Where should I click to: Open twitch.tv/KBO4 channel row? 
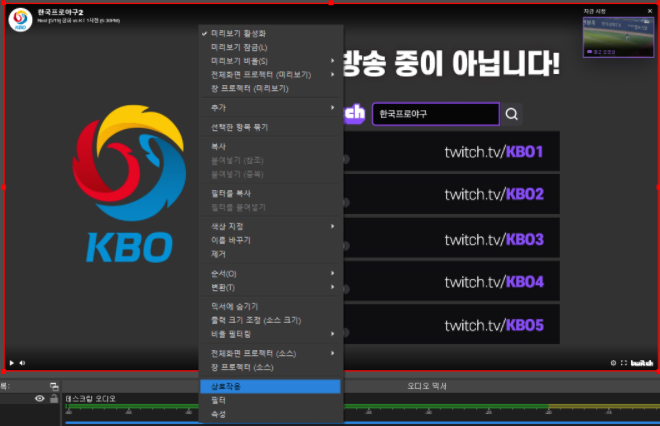click(x=452, y=281)
